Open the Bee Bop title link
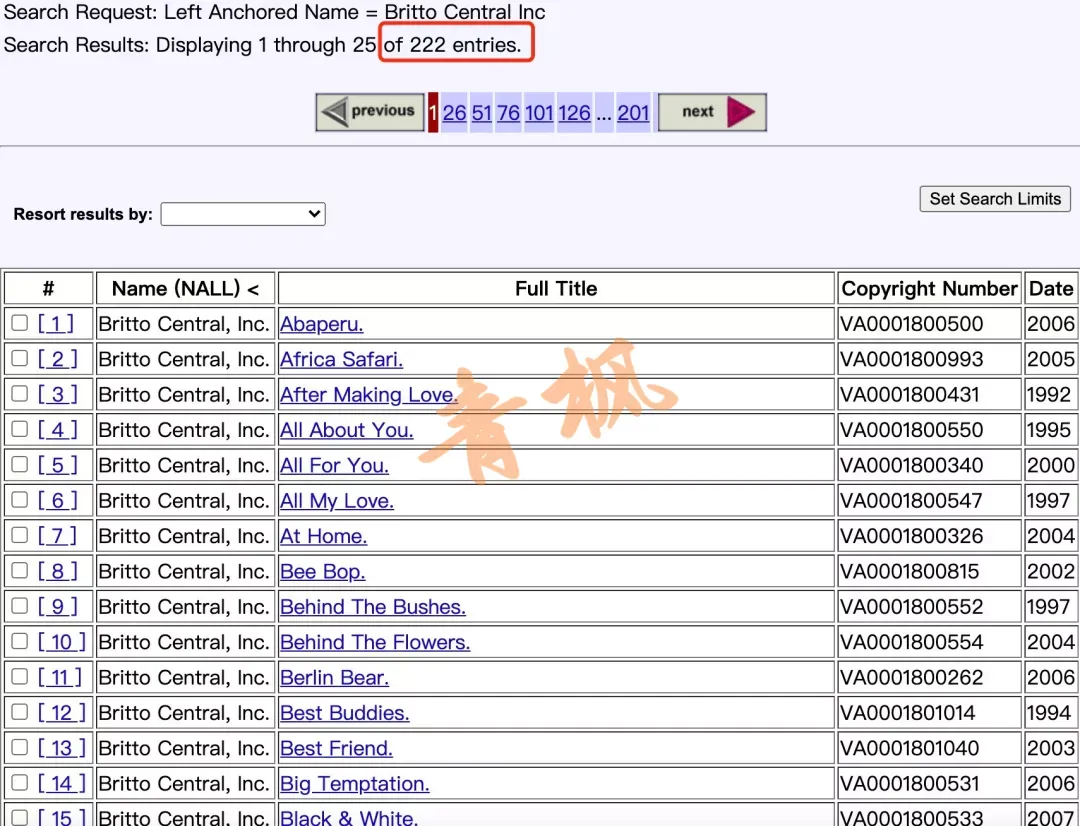Viewport: 1080px width, 826px height. coord(322,571)
